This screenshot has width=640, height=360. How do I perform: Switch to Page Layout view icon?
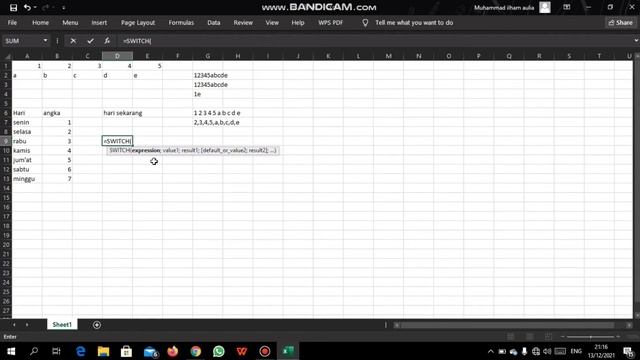529,337
